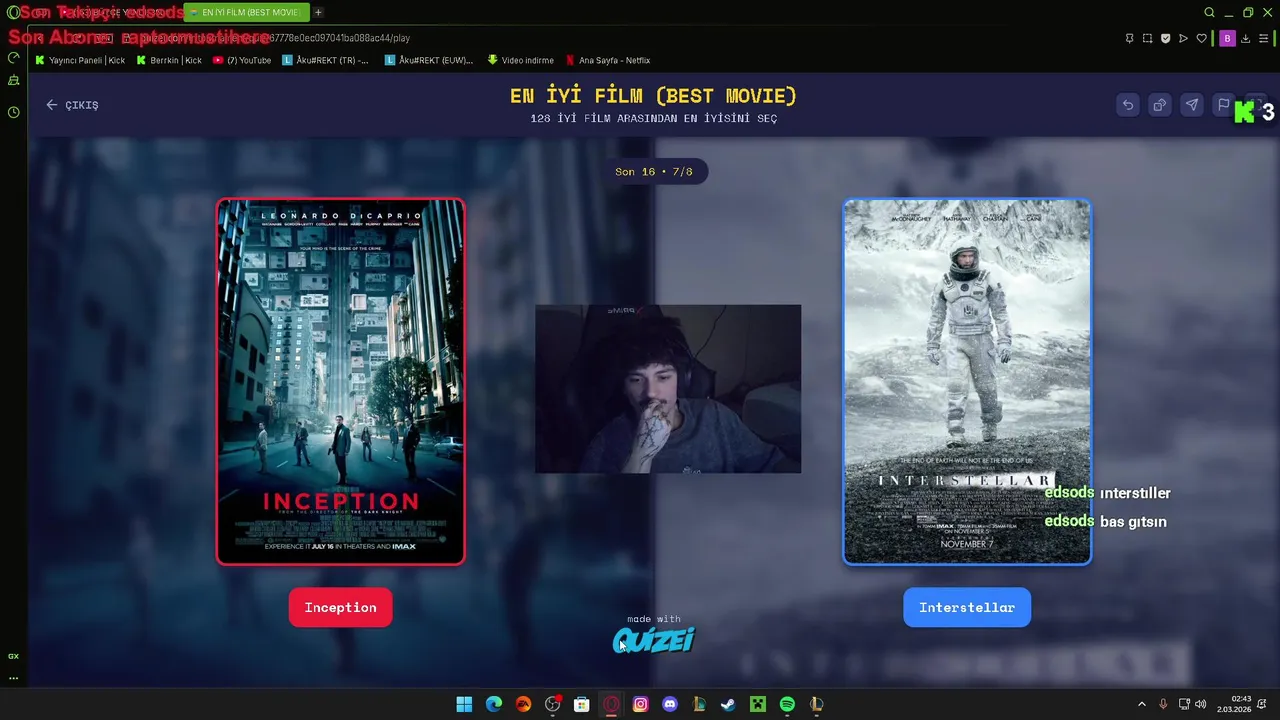Open the EN İYİ FİLM browser tab

point(245,12)
